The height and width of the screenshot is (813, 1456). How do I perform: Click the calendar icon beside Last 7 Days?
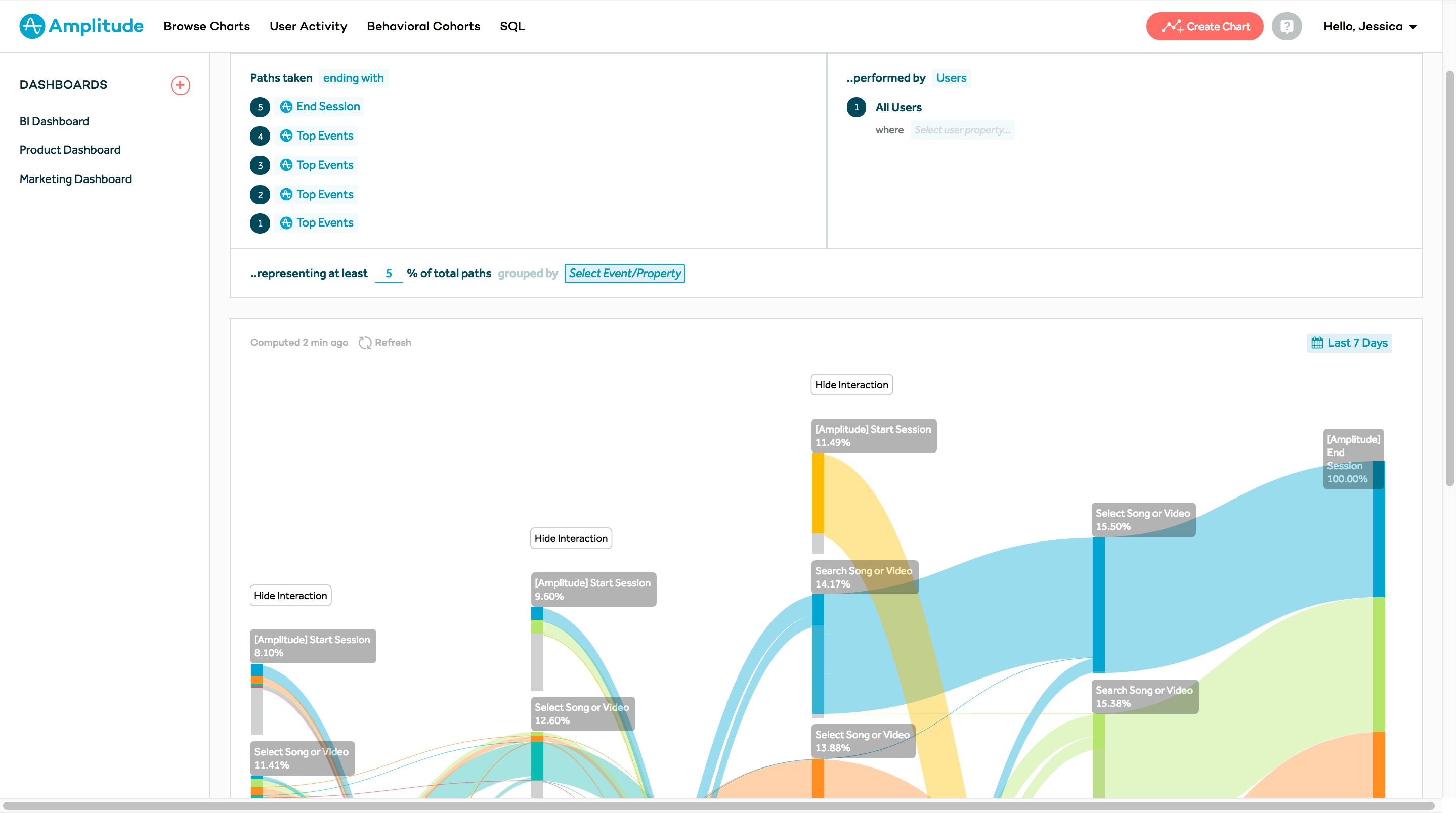1317,343
